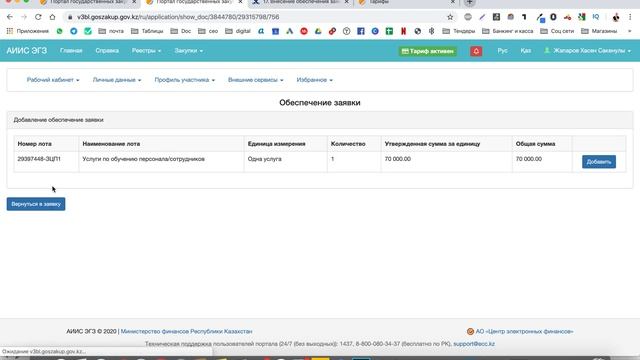Open the Соц сети bookmarks folder
Viewport: 640px width, 360px height.
tap(557, 31)
